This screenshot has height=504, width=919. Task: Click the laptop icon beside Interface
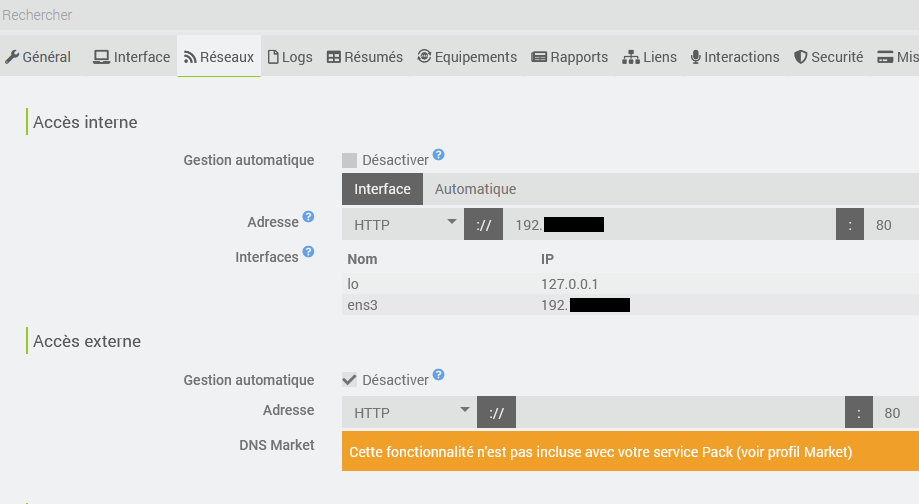tap(102, 57)
